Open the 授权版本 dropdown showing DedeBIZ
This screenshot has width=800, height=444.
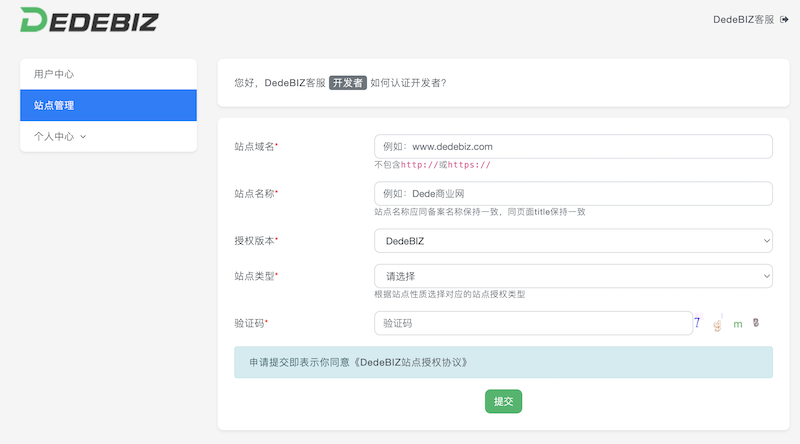pyautogui.click(x=573, y=240)
